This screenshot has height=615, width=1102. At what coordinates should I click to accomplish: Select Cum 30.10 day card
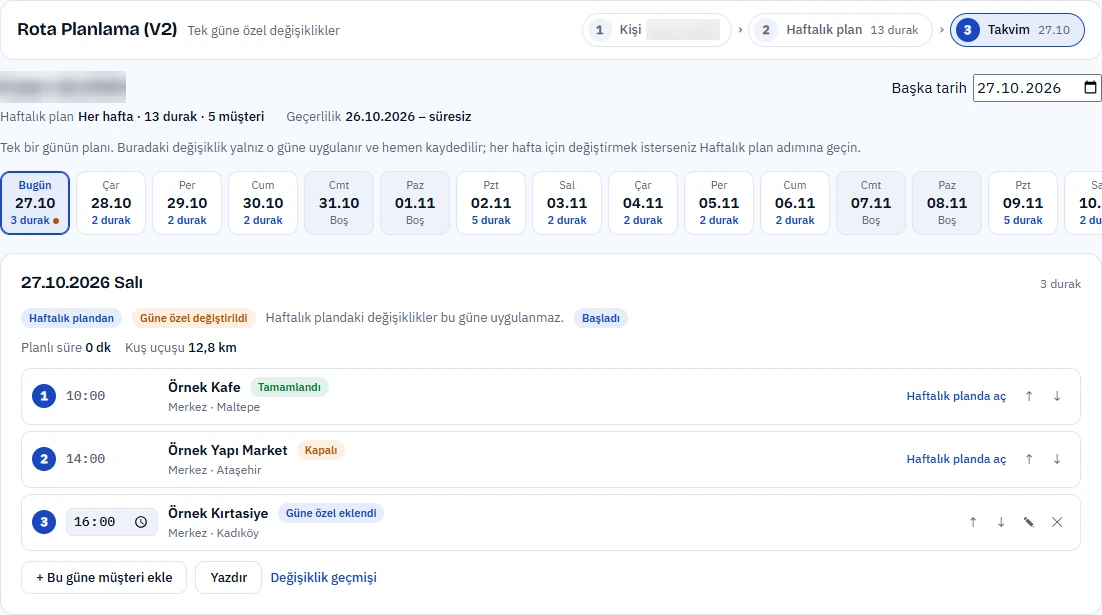pyautogui.click(x=263, y=202)
